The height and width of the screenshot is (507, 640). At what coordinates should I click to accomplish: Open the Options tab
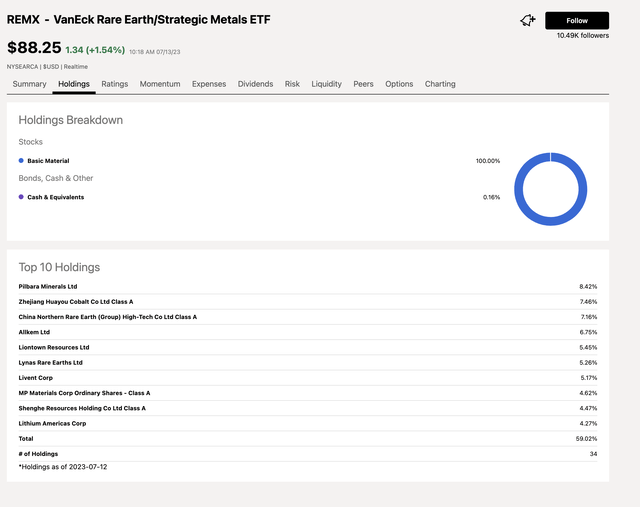399,84
